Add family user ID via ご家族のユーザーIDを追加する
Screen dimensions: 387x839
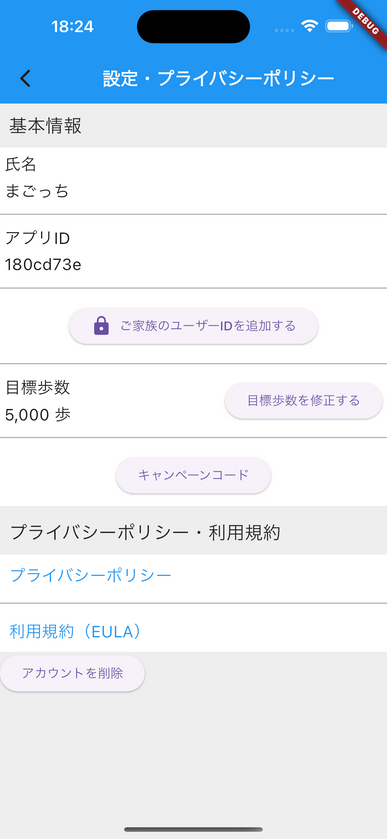[x=194, y=326]
